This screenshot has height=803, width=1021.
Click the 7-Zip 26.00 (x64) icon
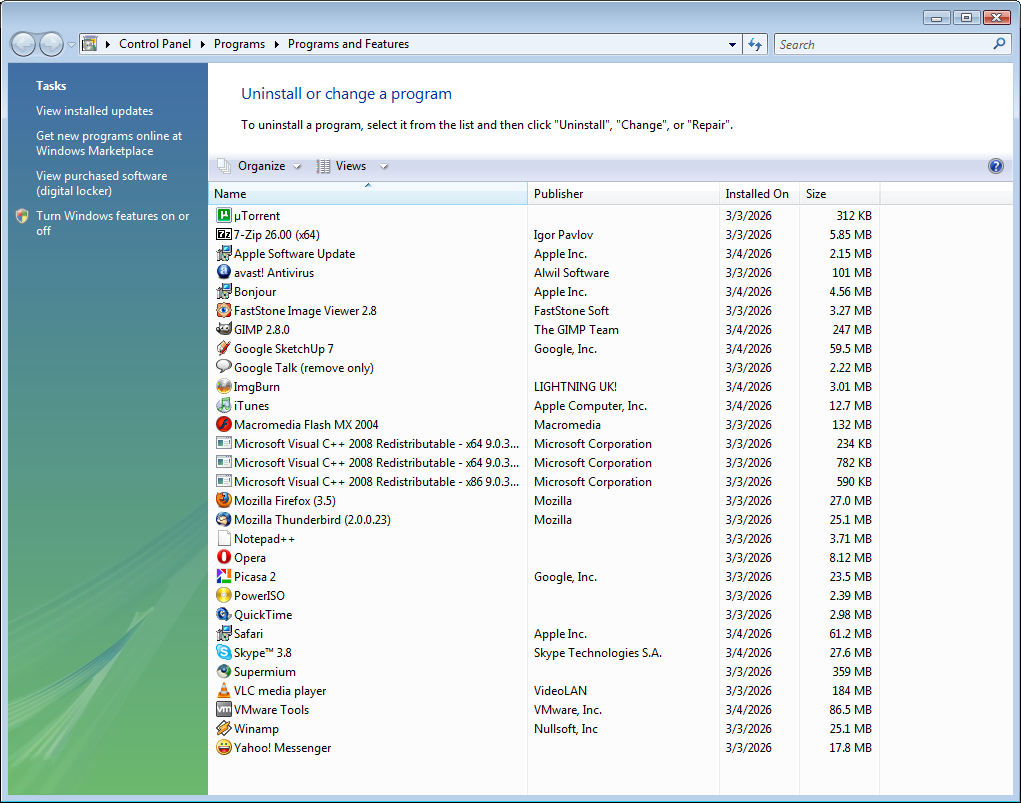point(223,234)
